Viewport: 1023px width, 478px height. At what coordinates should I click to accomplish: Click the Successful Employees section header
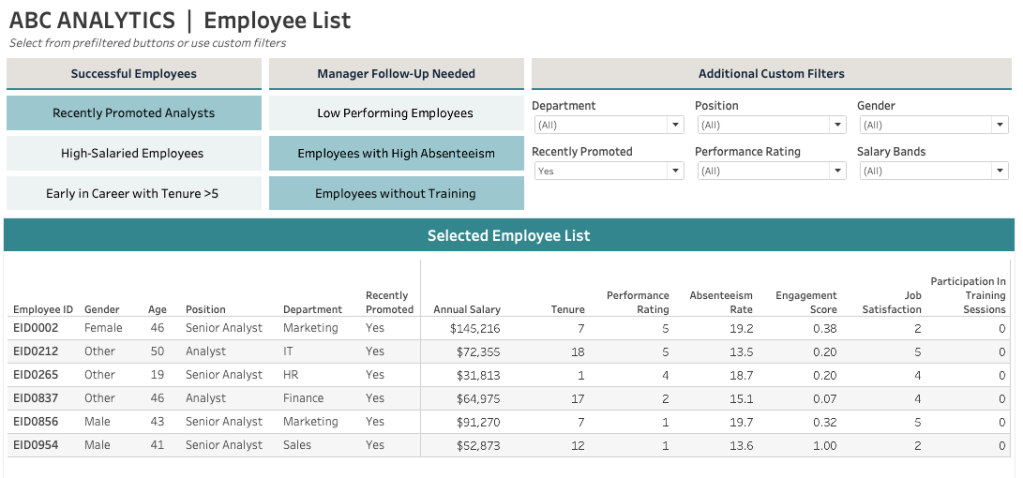coord(133,74)
